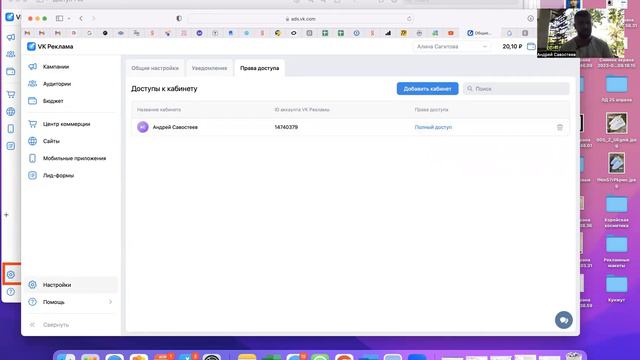Click the VK Реклама logo

[x=50, y=47]
